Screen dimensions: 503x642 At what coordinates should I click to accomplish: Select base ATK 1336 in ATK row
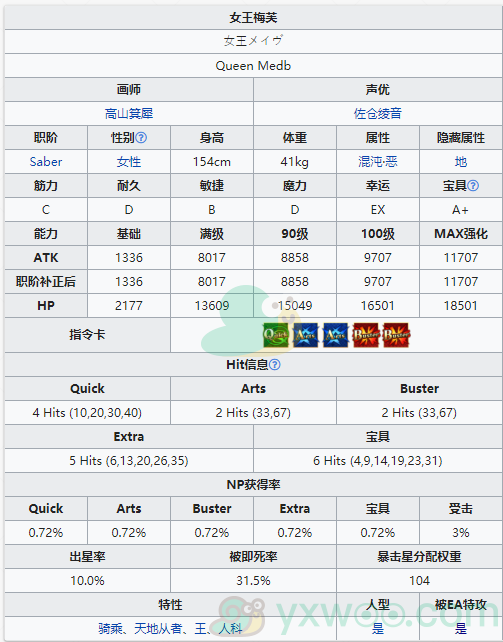129,258
